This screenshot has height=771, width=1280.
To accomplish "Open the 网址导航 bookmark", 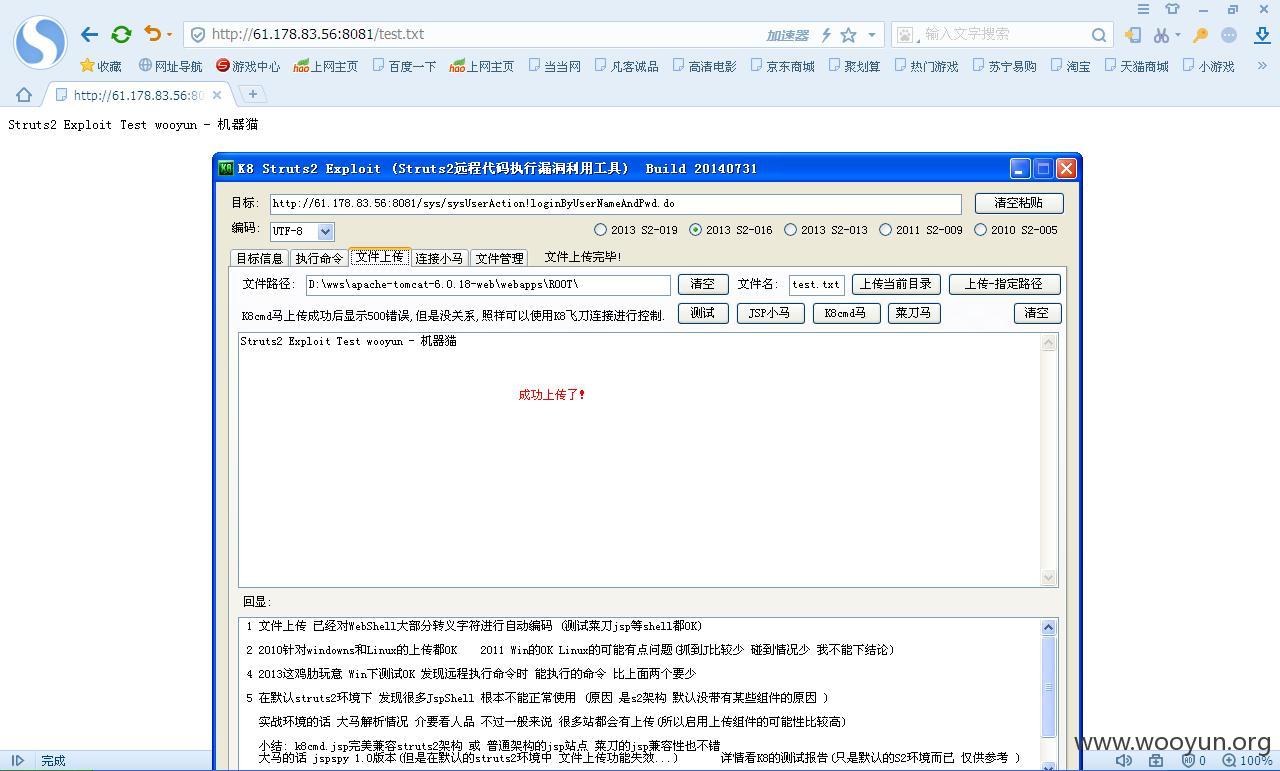I will tap(170, 66).
